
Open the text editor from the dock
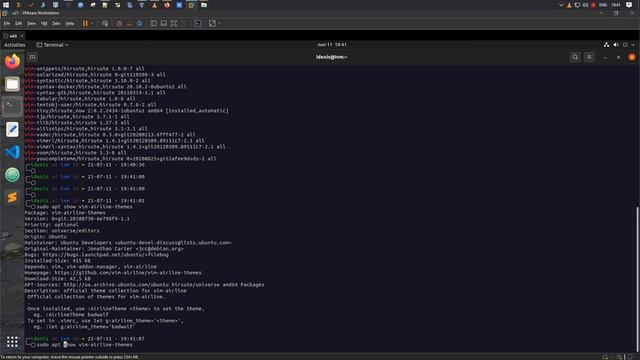coord(12,129)
